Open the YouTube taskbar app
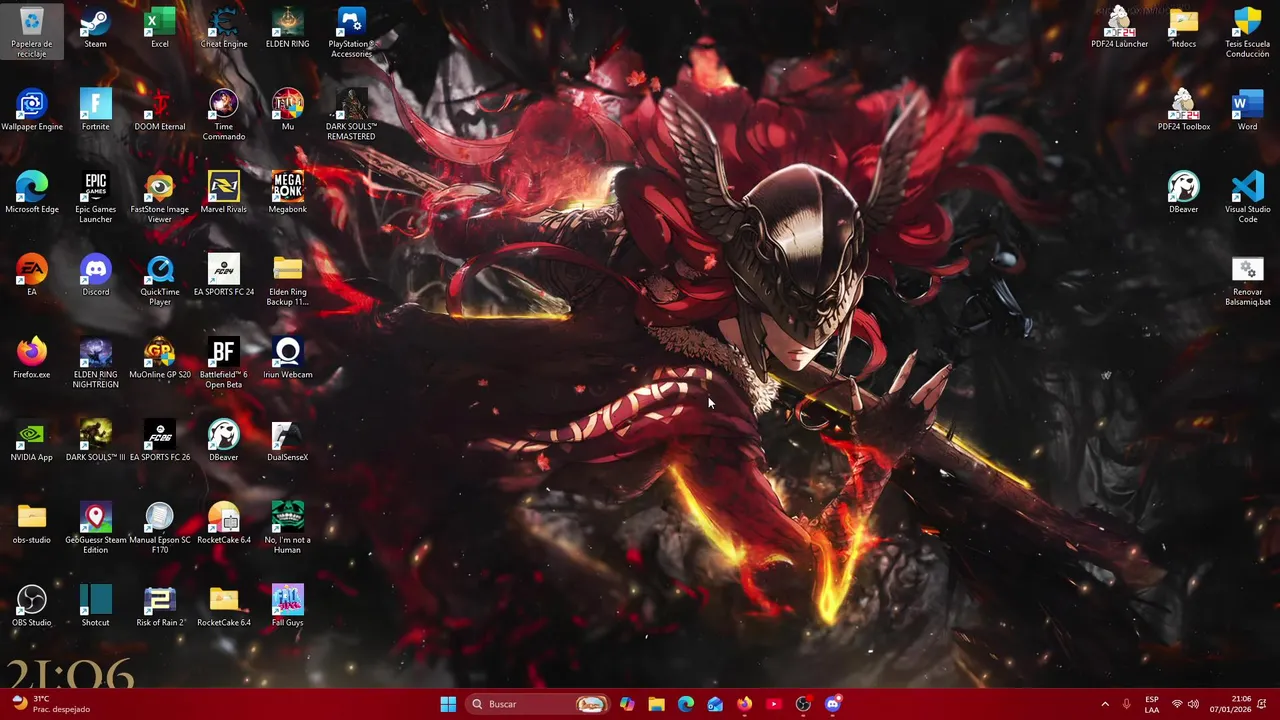1280x720 pixels. [773, 704]
